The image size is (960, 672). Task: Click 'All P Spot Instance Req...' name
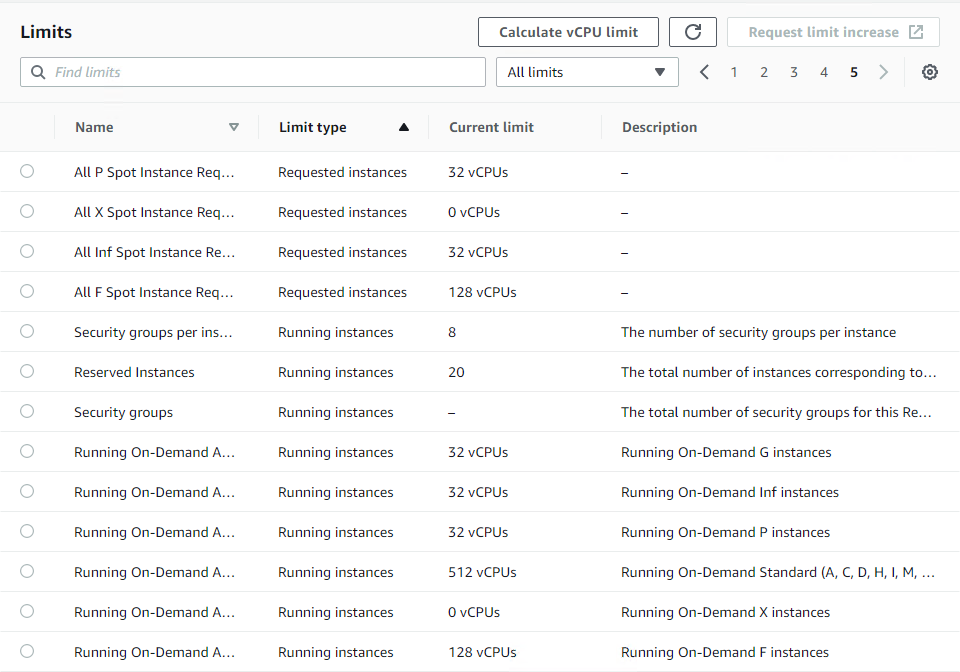click(x=154, y=173)
